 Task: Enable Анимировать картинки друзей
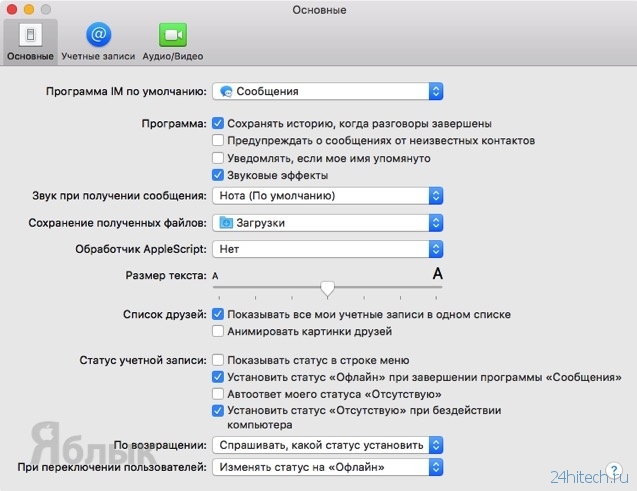[218, 331]
